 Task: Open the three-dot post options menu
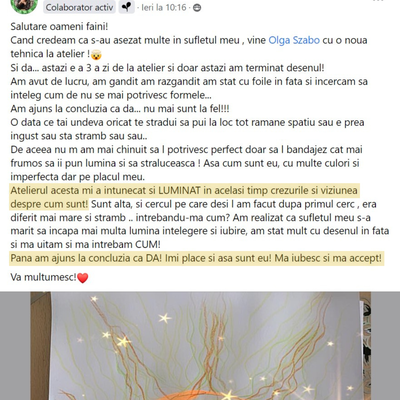379,1
